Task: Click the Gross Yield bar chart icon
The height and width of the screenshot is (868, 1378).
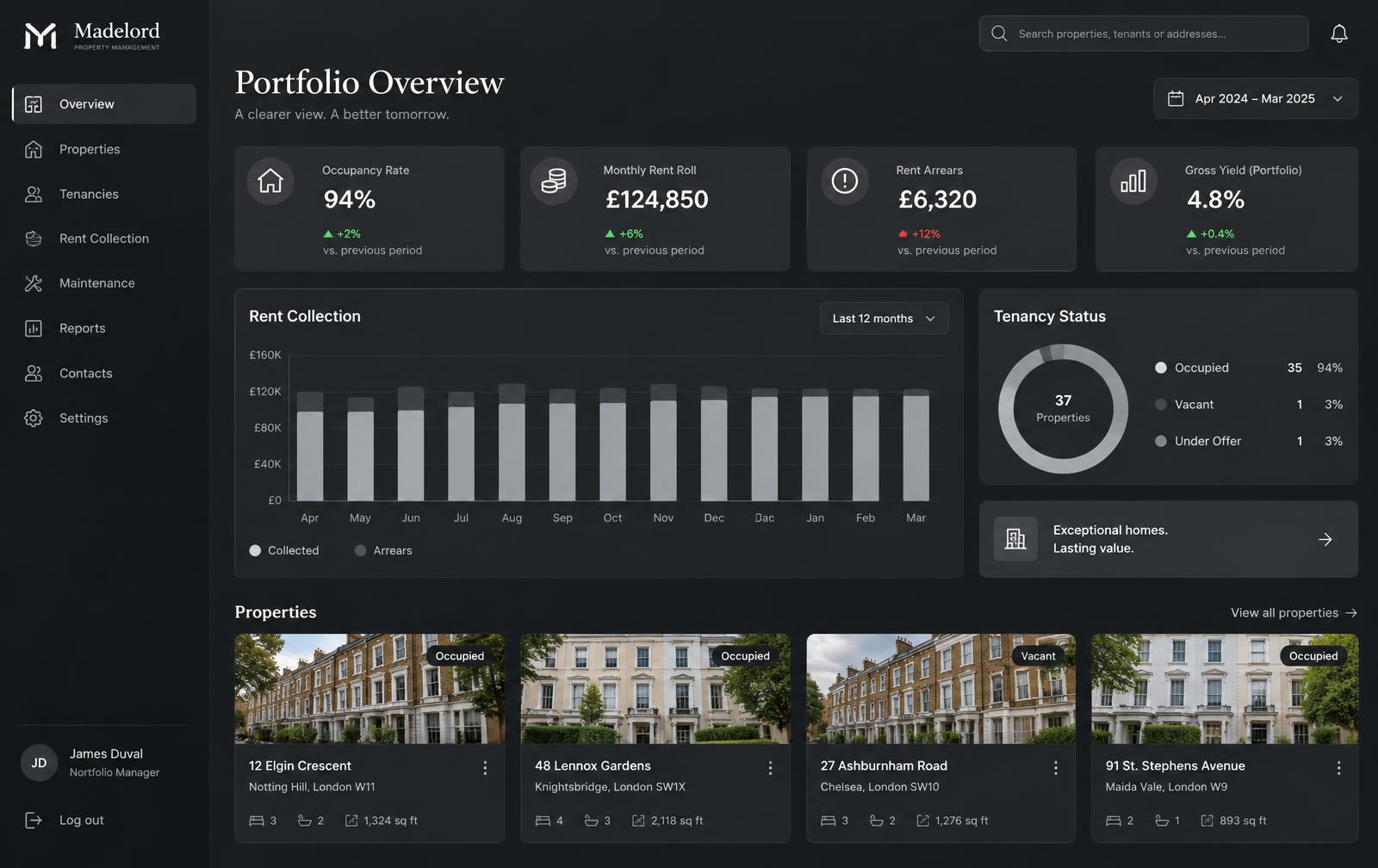Action: [x=1133, y=181]
